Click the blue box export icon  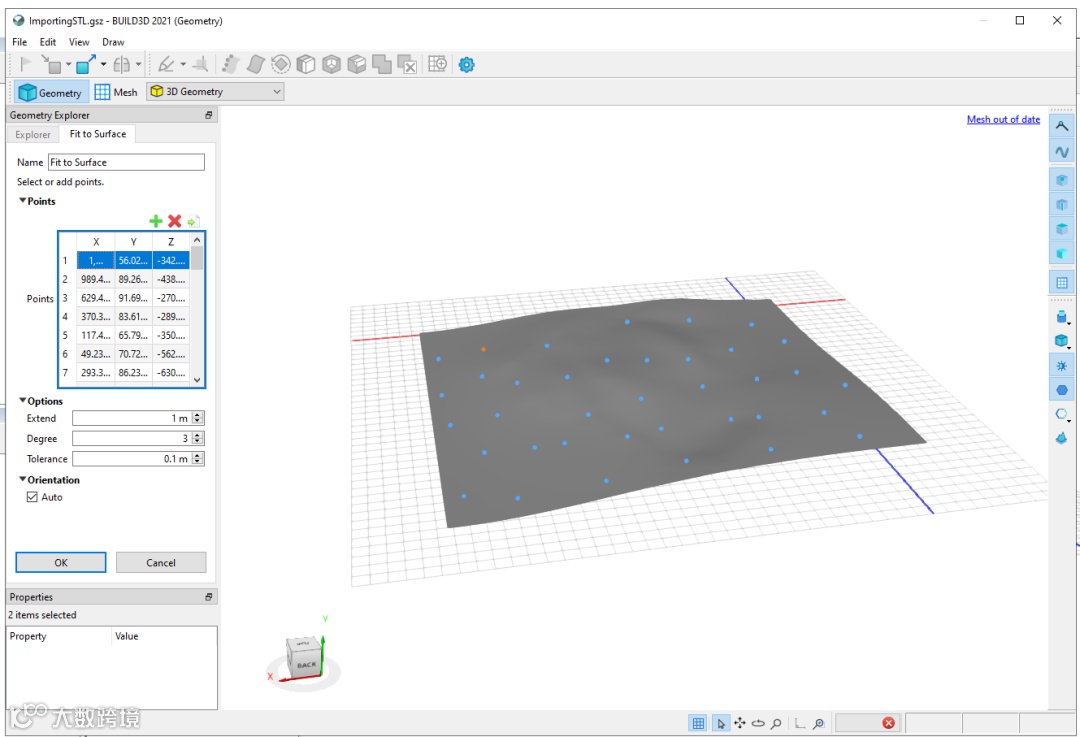tap(86, 65)
